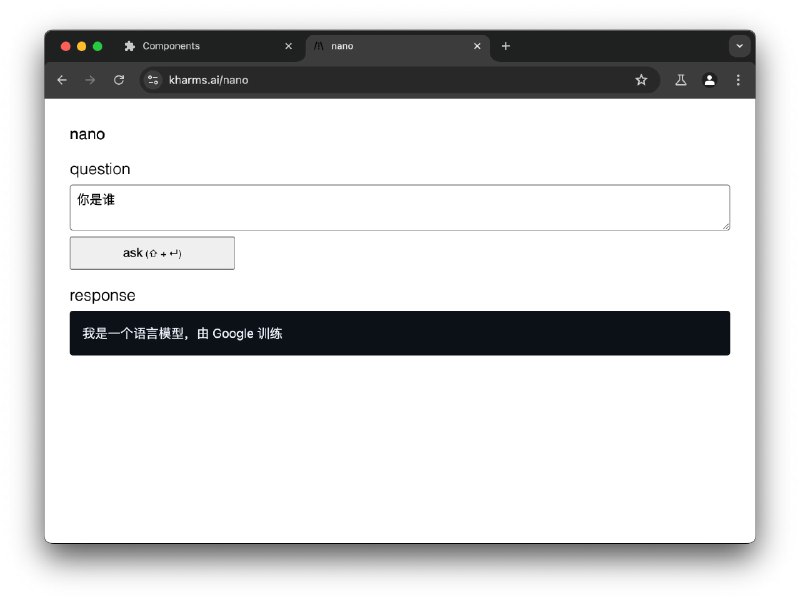
Task: Click the back navigation arrow
Action: (61, 80)
